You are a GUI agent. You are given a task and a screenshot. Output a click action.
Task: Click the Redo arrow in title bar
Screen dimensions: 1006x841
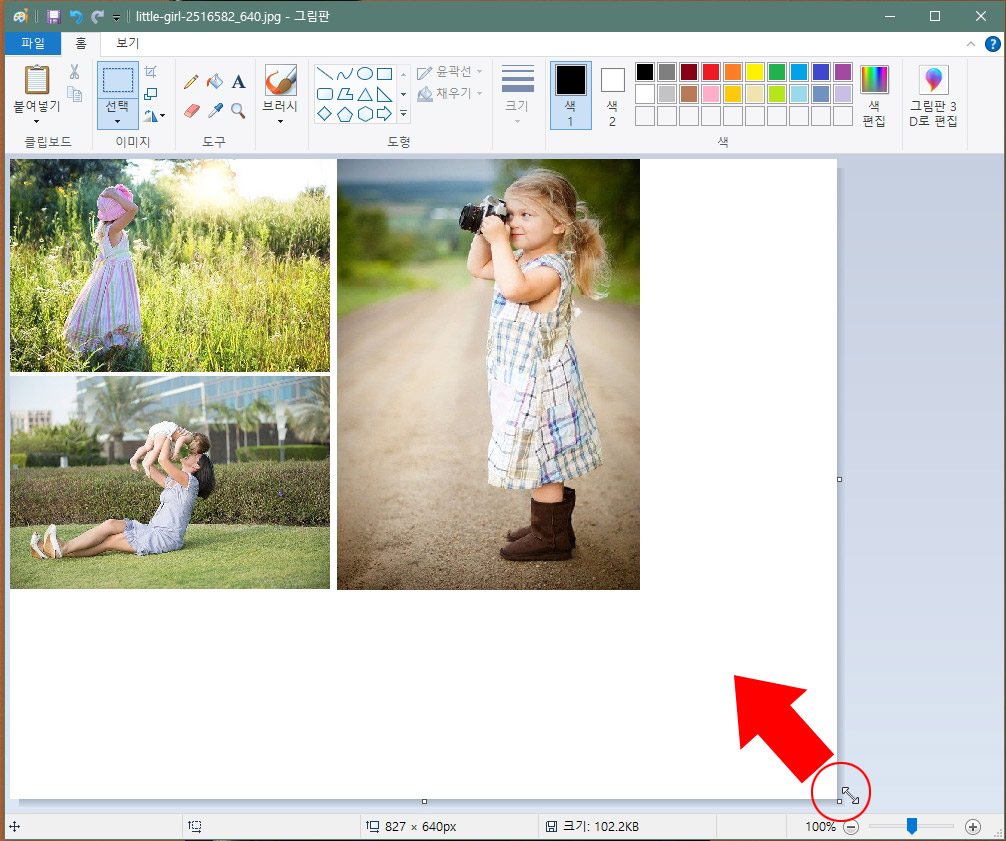97,17
